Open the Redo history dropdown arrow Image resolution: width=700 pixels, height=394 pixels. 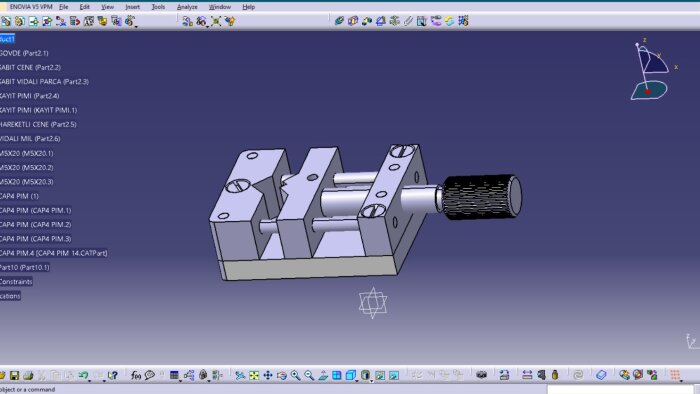(104, 381)
